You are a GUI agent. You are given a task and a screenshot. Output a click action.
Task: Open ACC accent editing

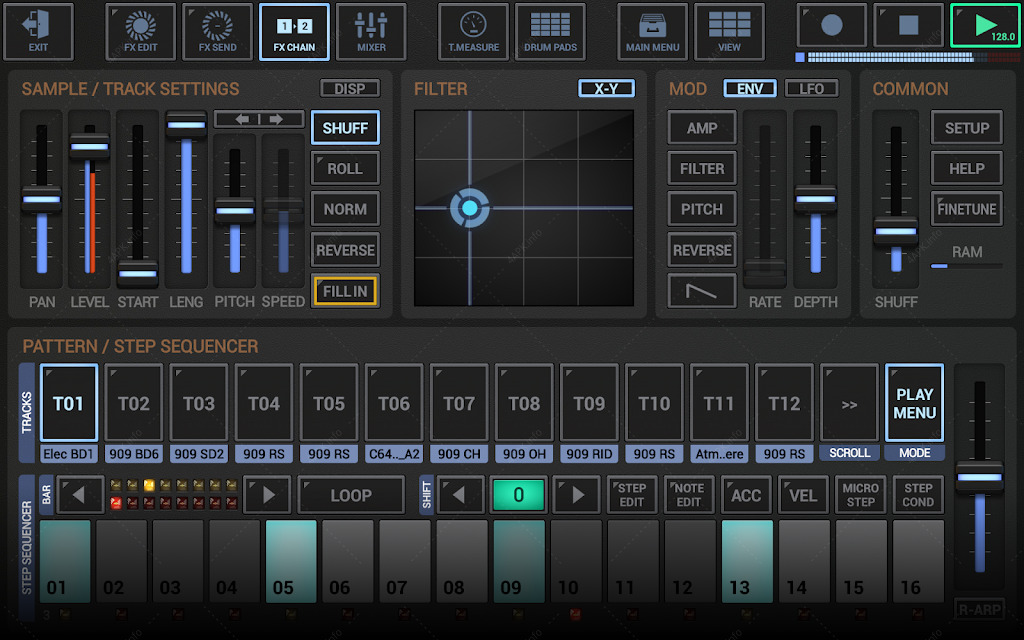click(746, 495)
